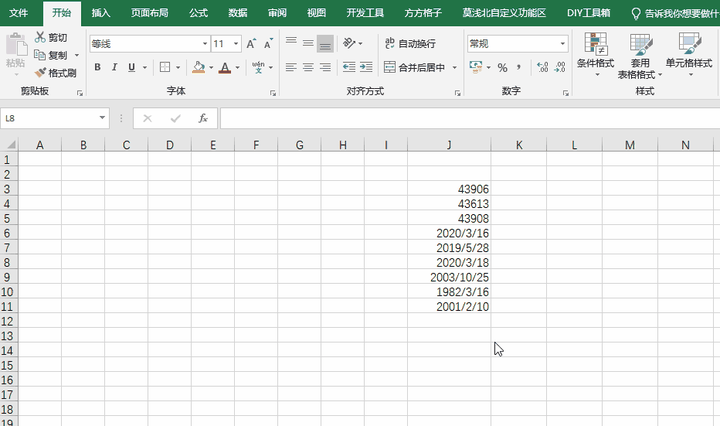Click 合并后居中 merge and center button
The width and height of the screenshot is (720, 426).
[x=415, y=67]
